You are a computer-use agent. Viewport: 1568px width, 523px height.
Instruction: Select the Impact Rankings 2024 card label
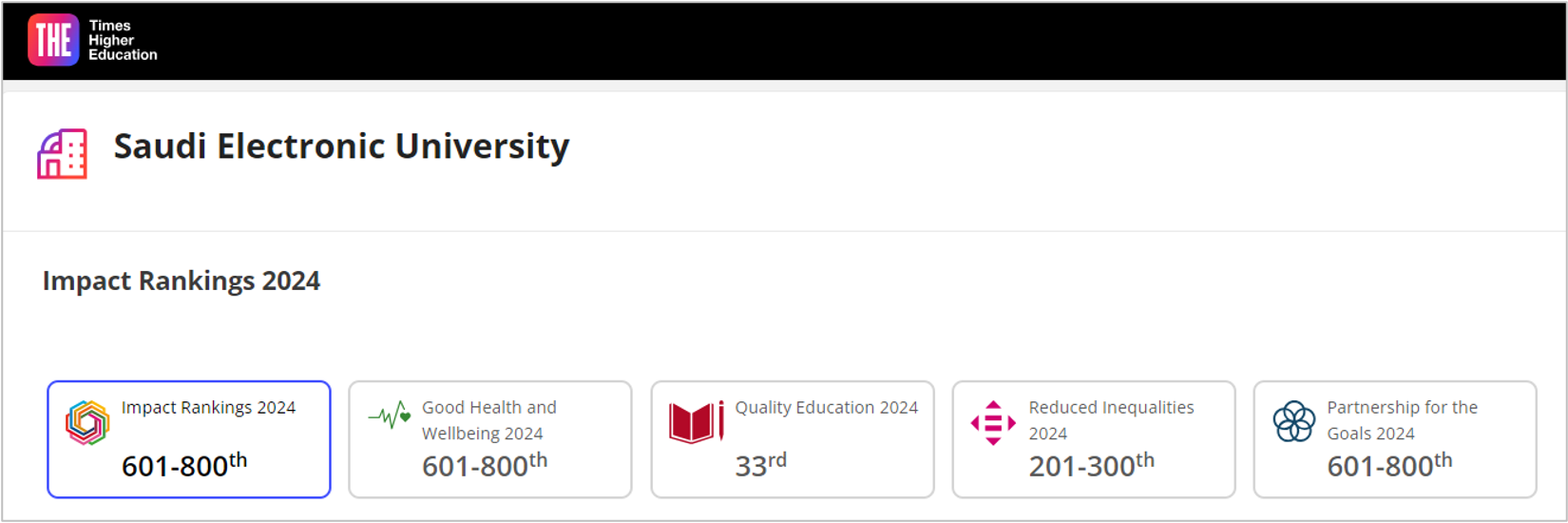pos(208,408)
